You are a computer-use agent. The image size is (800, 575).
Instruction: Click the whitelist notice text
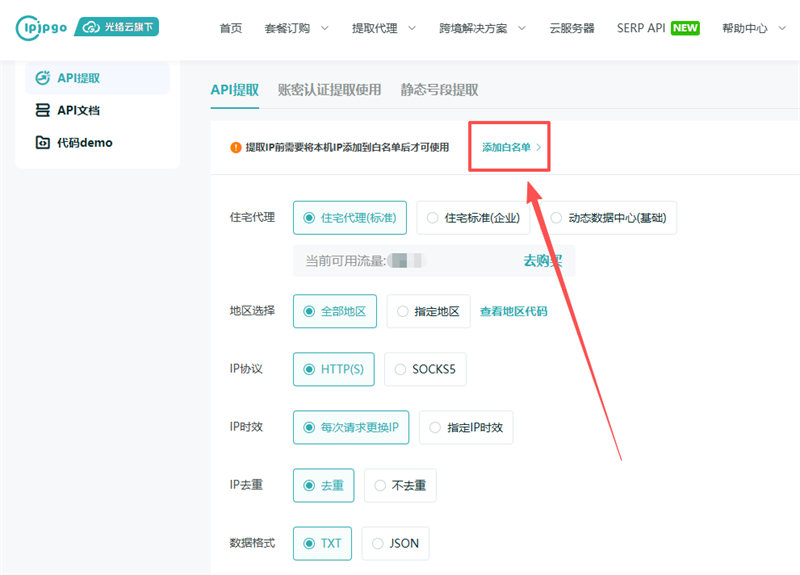tap(347, 147)
